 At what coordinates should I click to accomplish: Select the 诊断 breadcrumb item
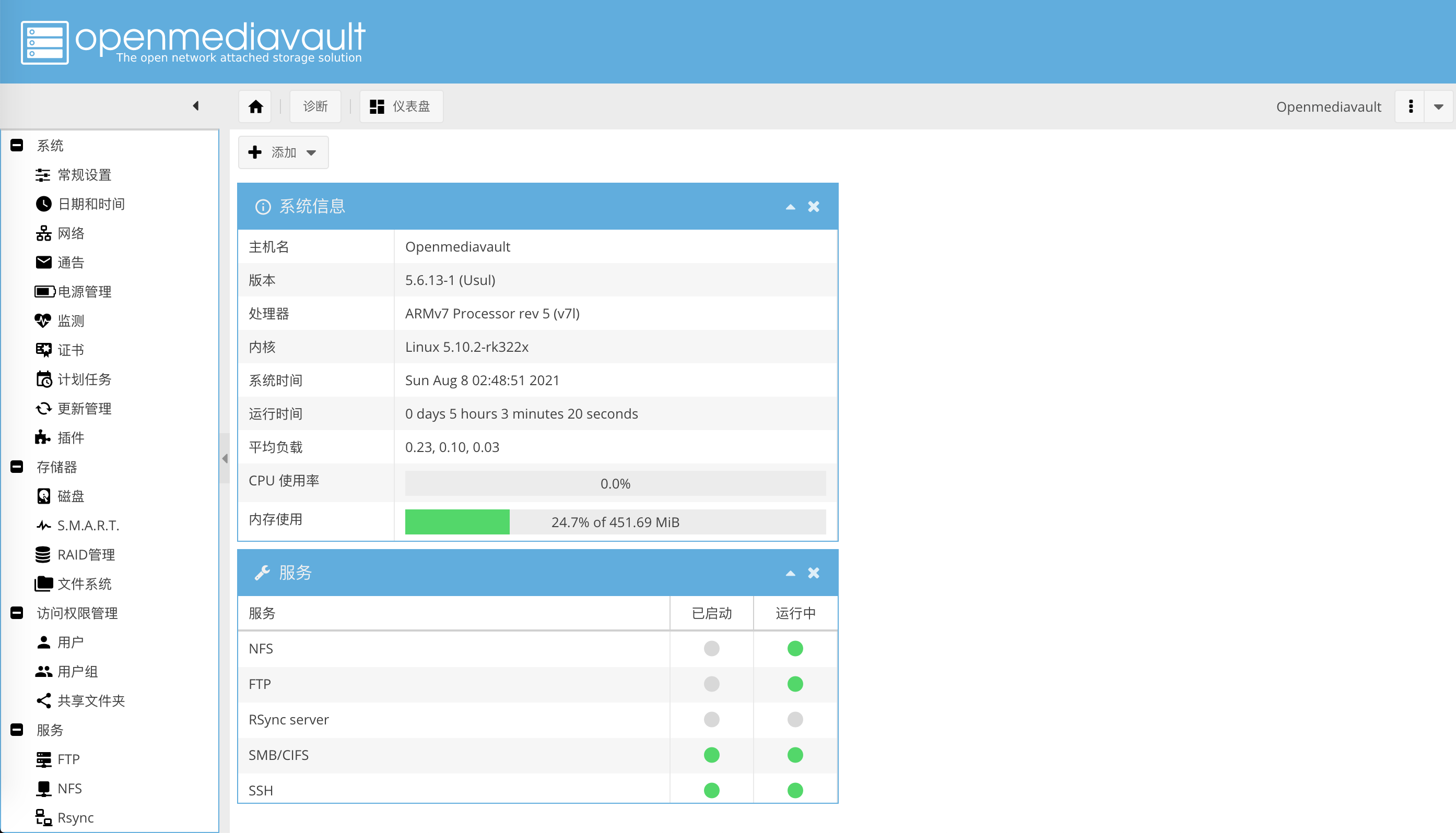pyautogui.click(x=315, y=106)
